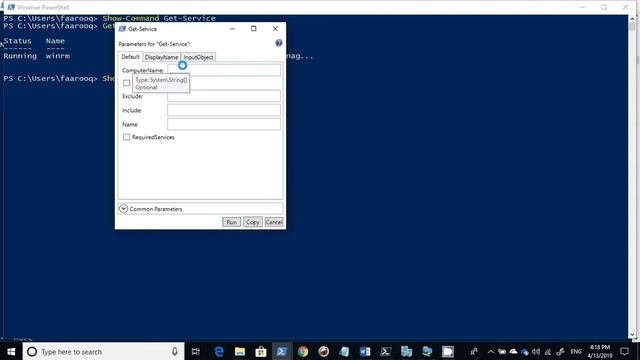Open network status tray icon
The image size is (640, 360).
tap(548, 351)
